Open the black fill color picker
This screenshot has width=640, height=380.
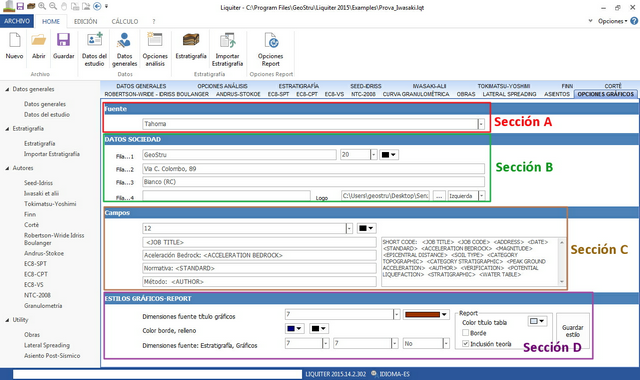(318, 329)
